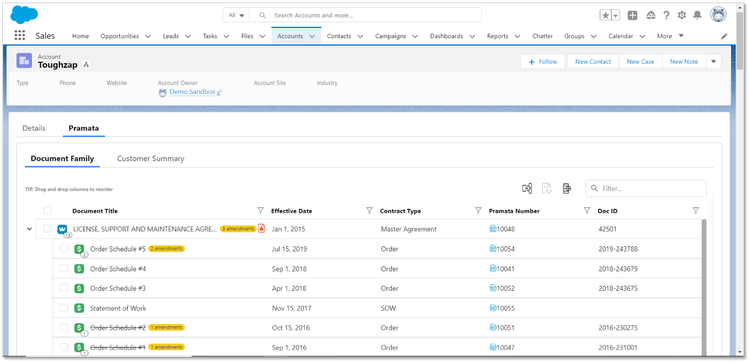Select the Pramata tab
The width and height of the screenshot is (750, 363).
84,128
